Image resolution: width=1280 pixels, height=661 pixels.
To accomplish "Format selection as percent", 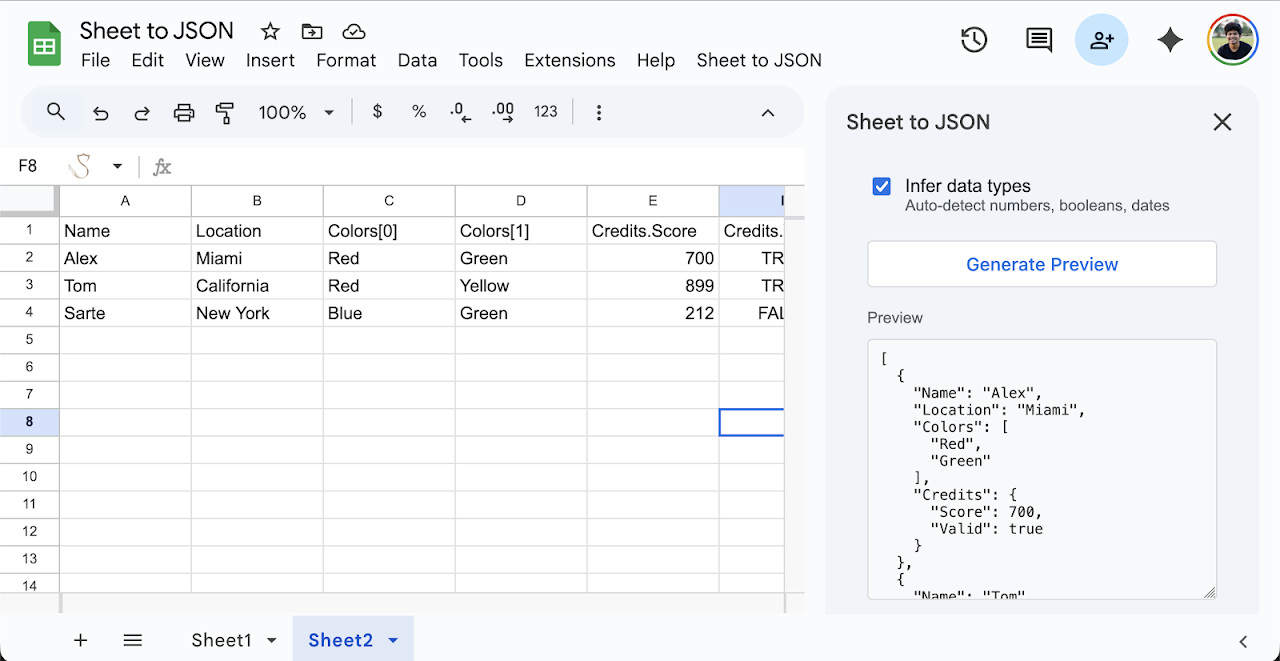I will coord(419,112).
